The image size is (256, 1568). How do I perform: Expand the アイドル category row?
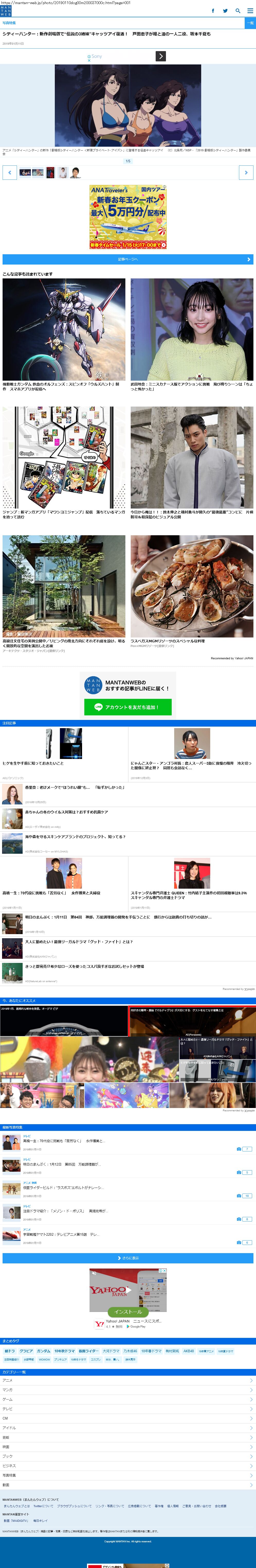point(128,1428)
